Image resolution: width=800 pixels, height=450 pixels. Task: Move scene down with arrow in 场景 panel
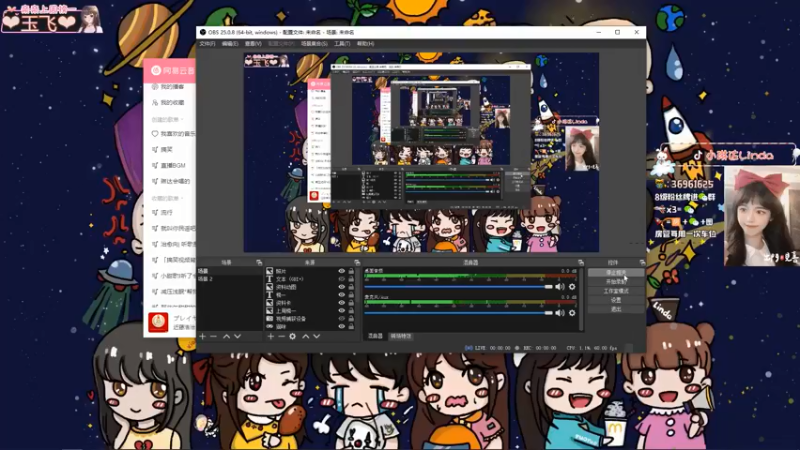(x=237, y=337)
